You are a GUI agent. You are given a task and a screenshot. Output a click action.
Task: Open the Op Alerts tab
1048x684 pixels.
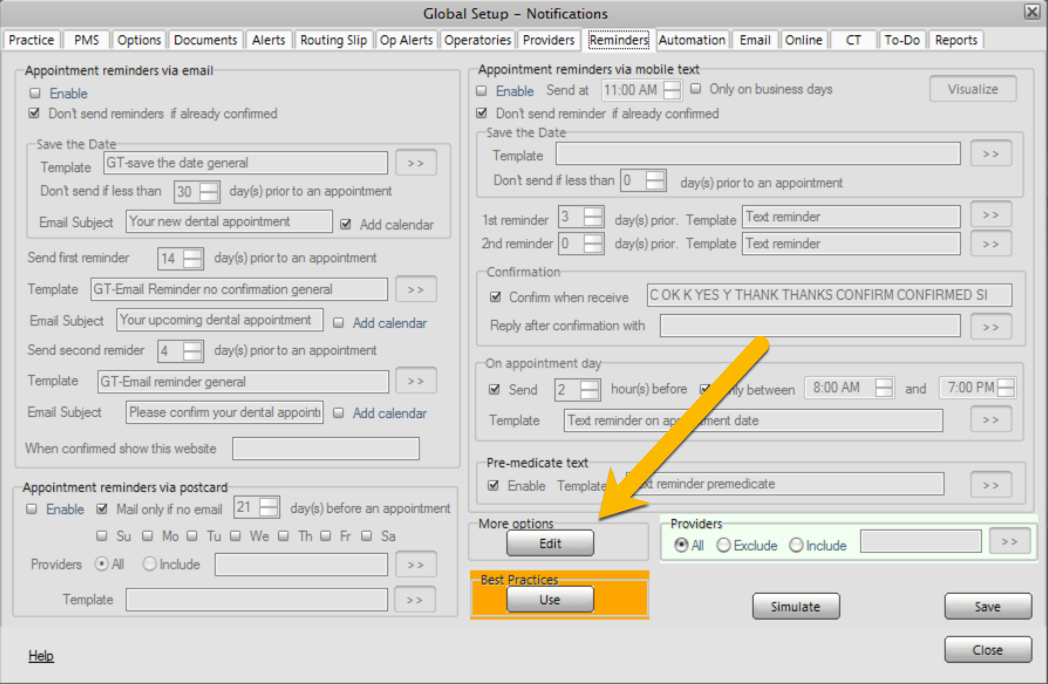click(x=406, y=40)
